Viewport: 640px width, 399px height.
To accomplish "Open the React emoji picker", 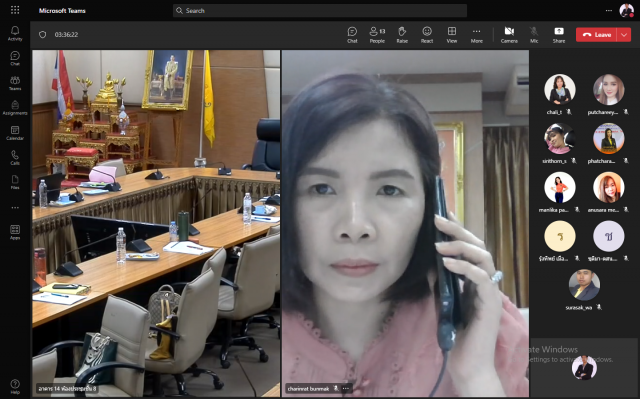I will tap(427, 35).
